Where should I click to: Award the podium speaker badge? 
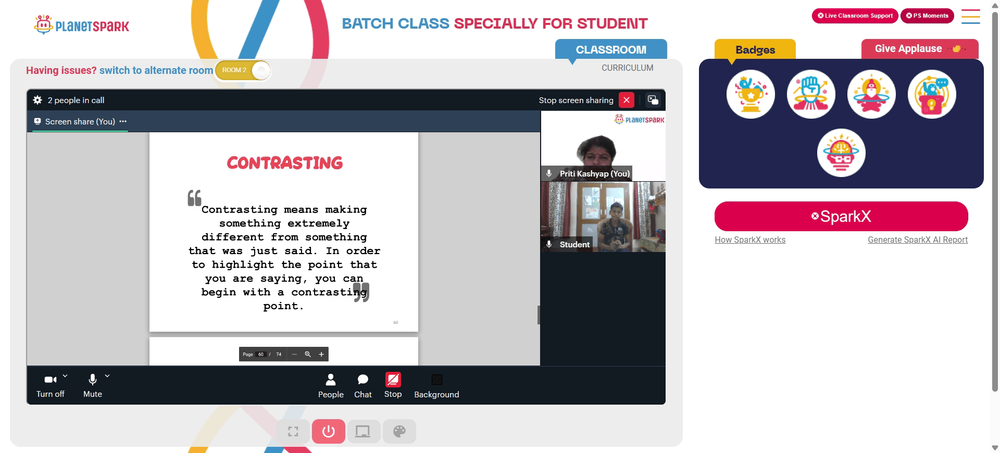coord(932,94)
